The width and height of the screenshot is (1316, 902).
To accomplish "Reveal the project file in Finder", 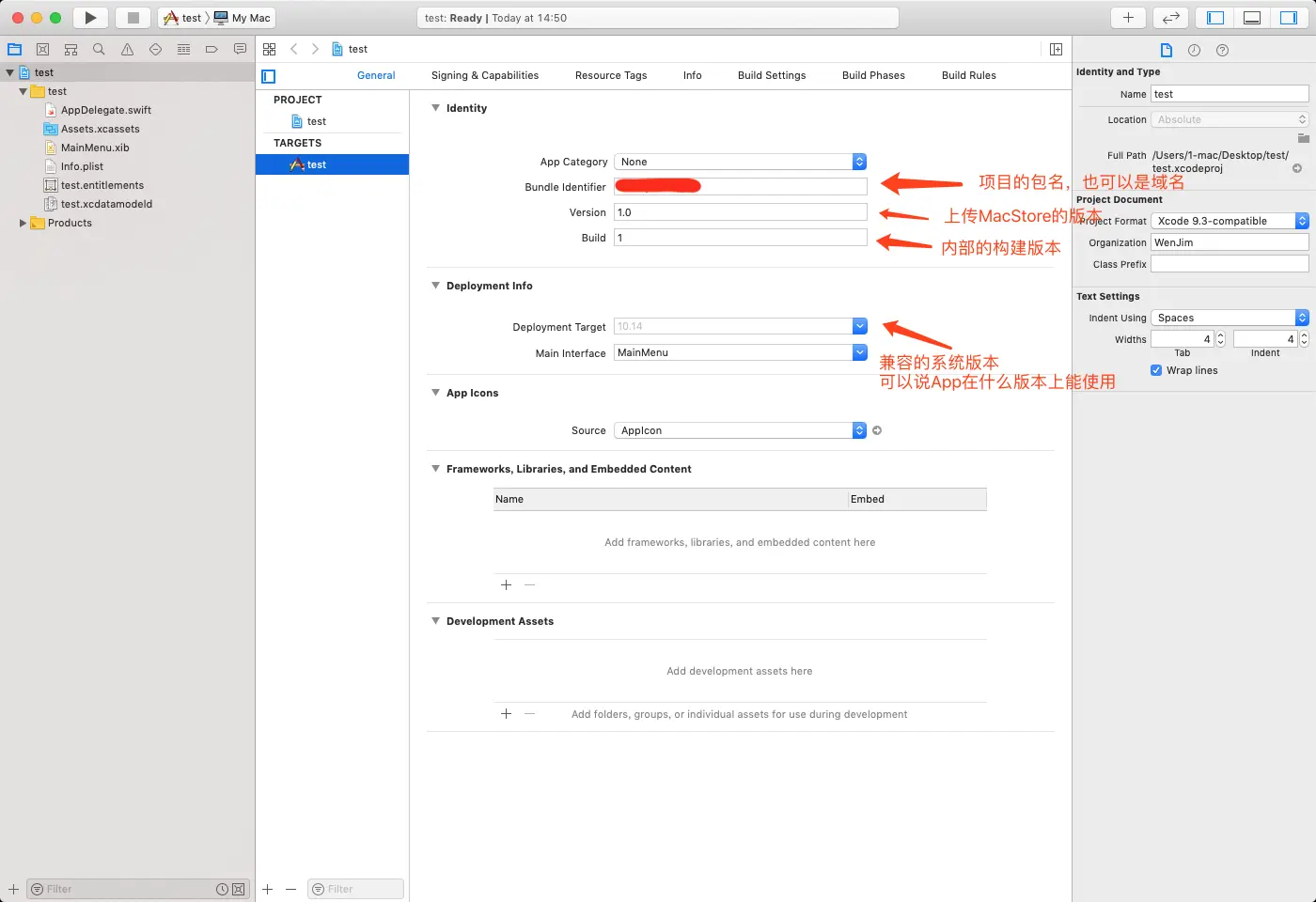I will point(1297,169).
